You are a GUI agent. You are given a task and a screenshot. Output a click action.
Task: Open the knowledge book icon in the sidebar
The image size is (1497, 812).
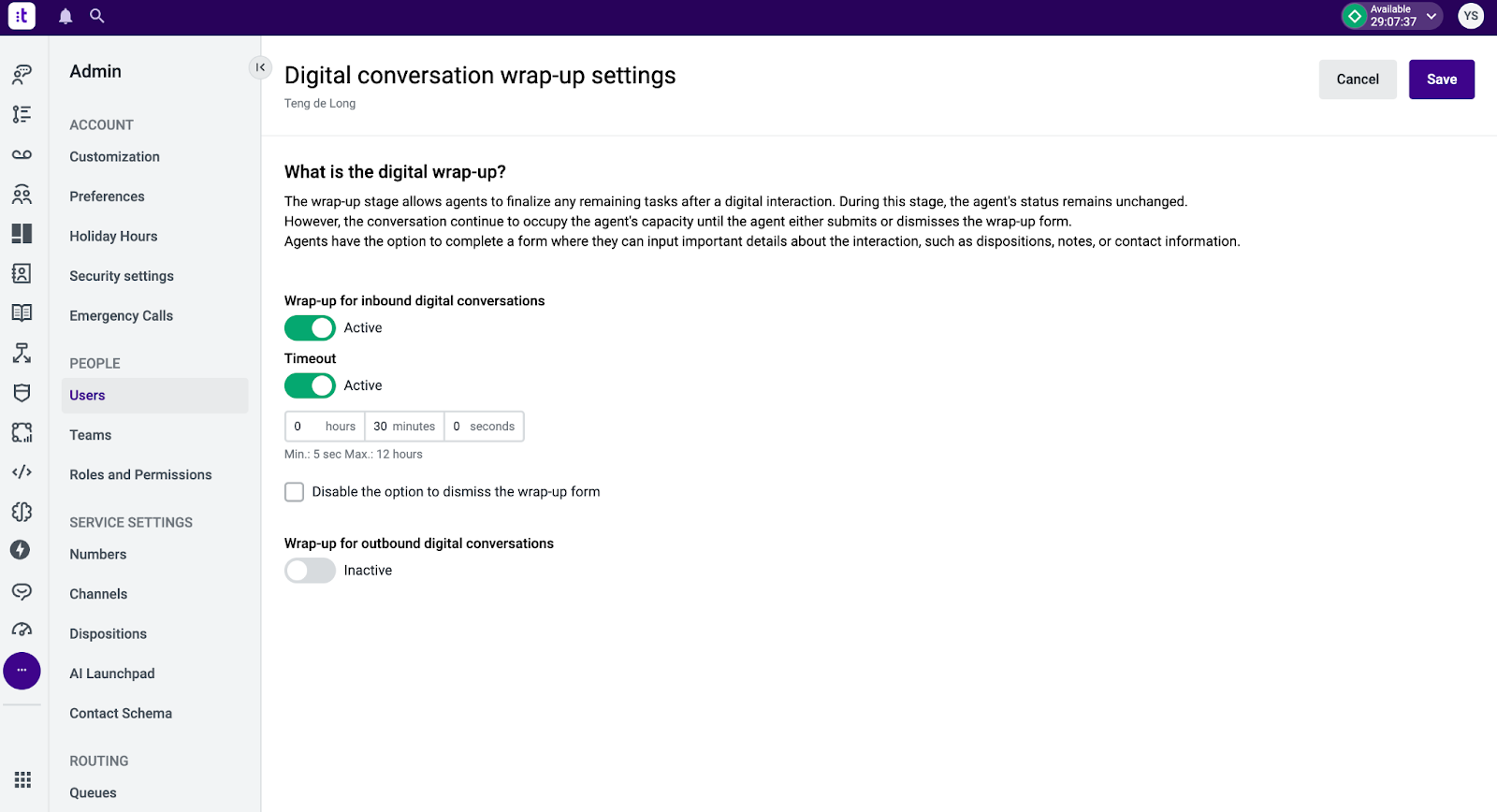pos(22,312)
